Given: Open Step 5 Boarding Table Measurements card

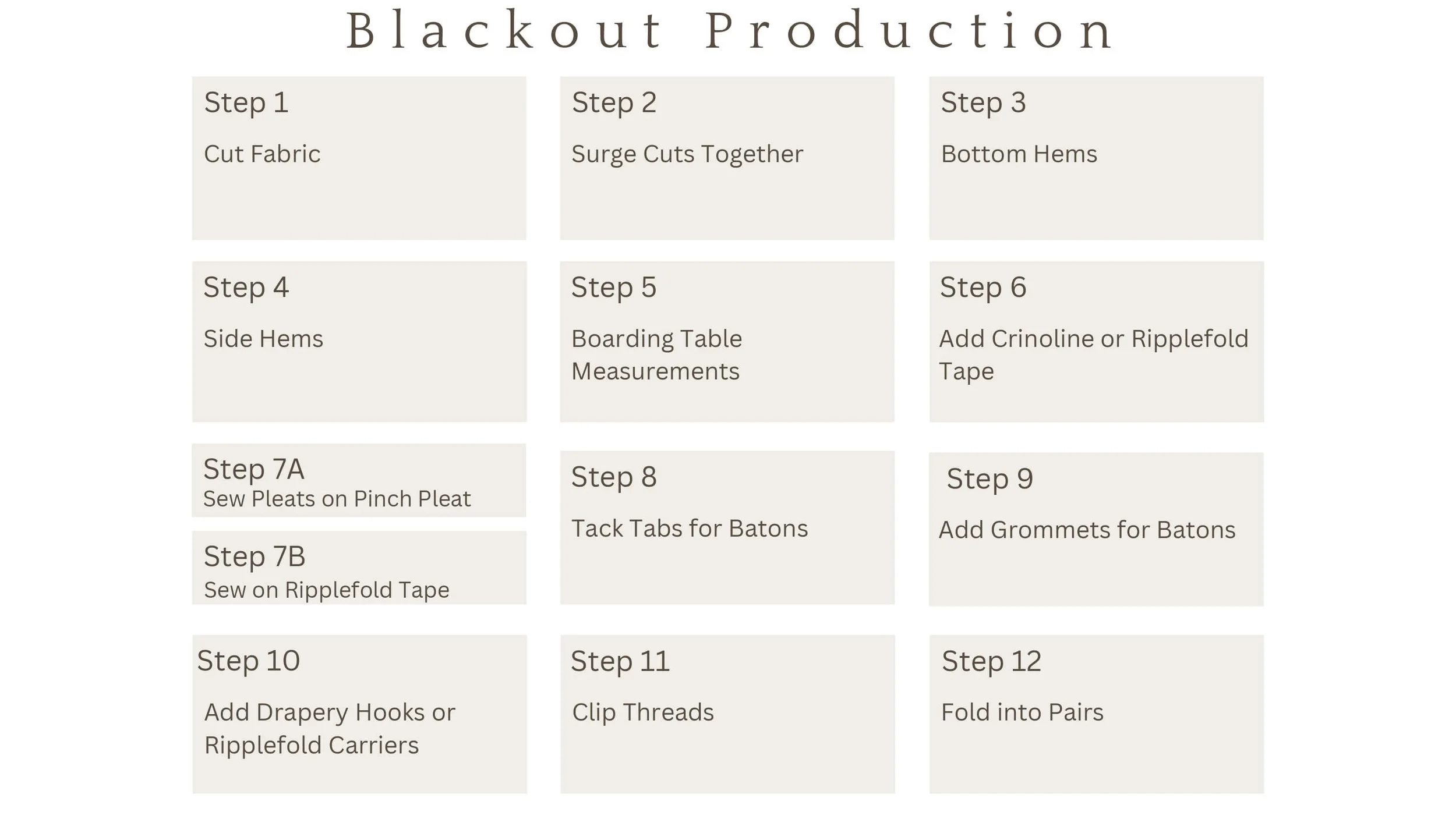Looking at the screenshot, I should (727, 342).
